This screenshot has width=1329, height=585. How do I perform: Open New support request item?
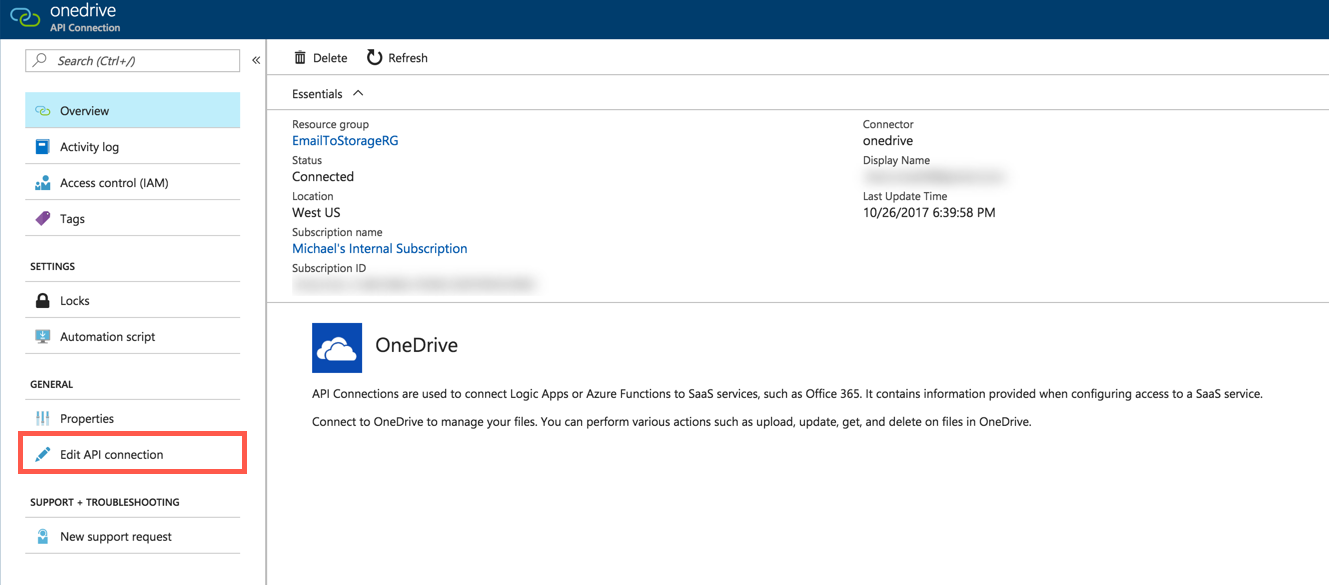[132, 537]
